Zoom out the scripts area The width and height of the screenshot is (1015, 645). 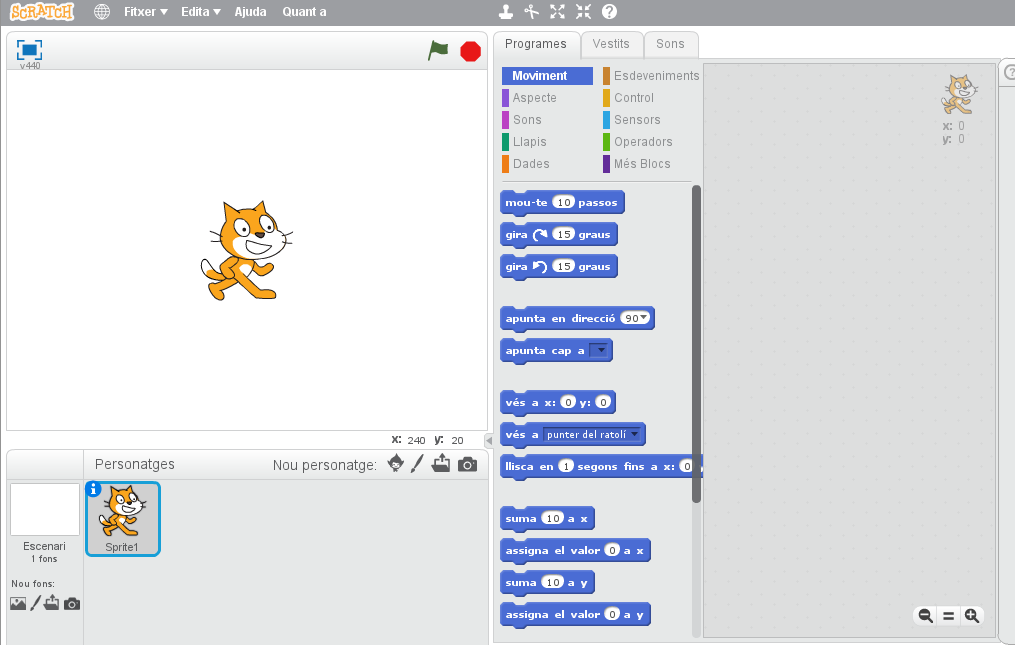pyautogui.click(x=926, y=616)
